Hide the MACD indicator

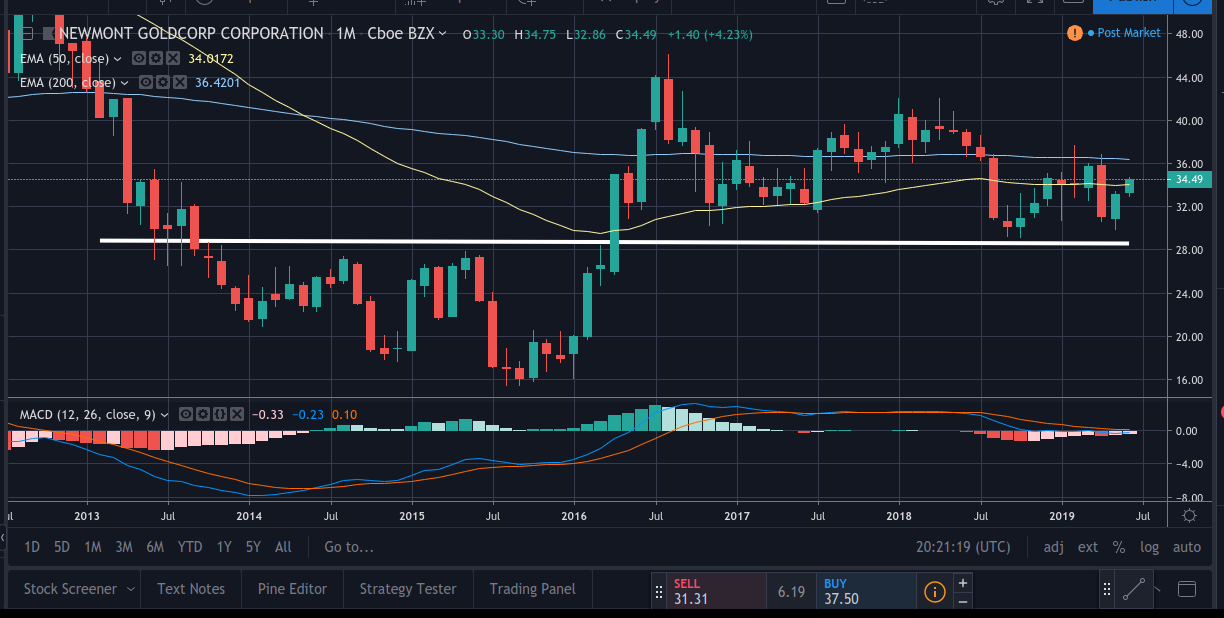(185, 414)
